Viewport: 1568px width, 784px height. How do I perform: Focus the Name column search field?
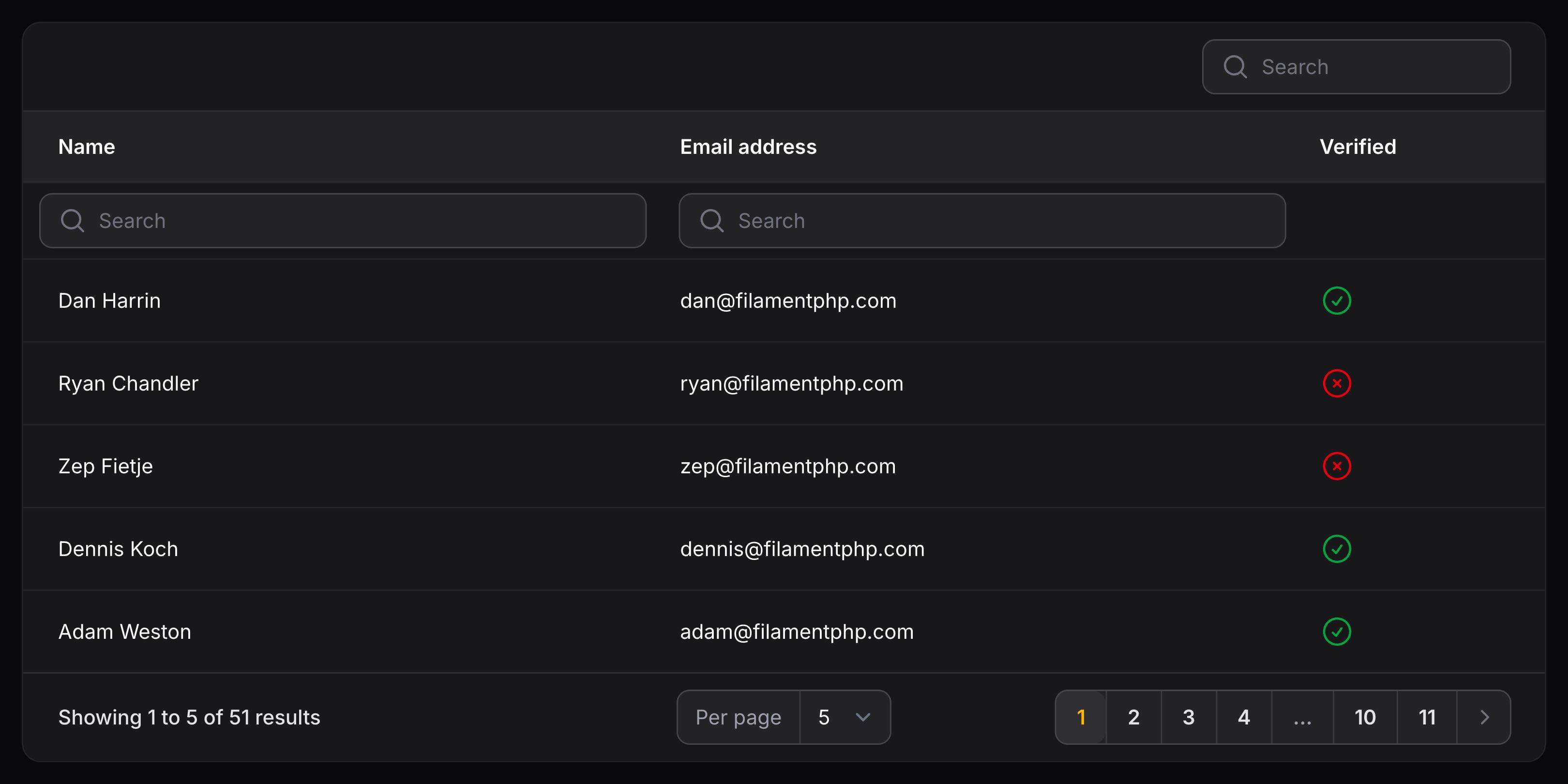(365, 220)
